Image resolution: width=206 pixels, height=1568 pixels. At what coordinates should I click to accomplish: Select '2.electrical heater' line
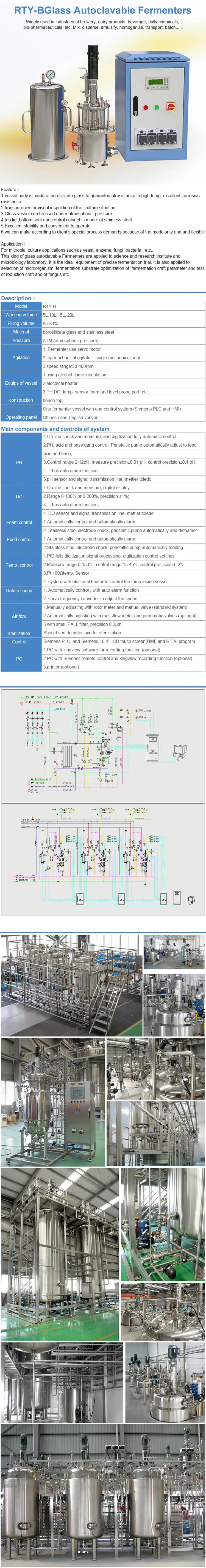pos(60,383)
